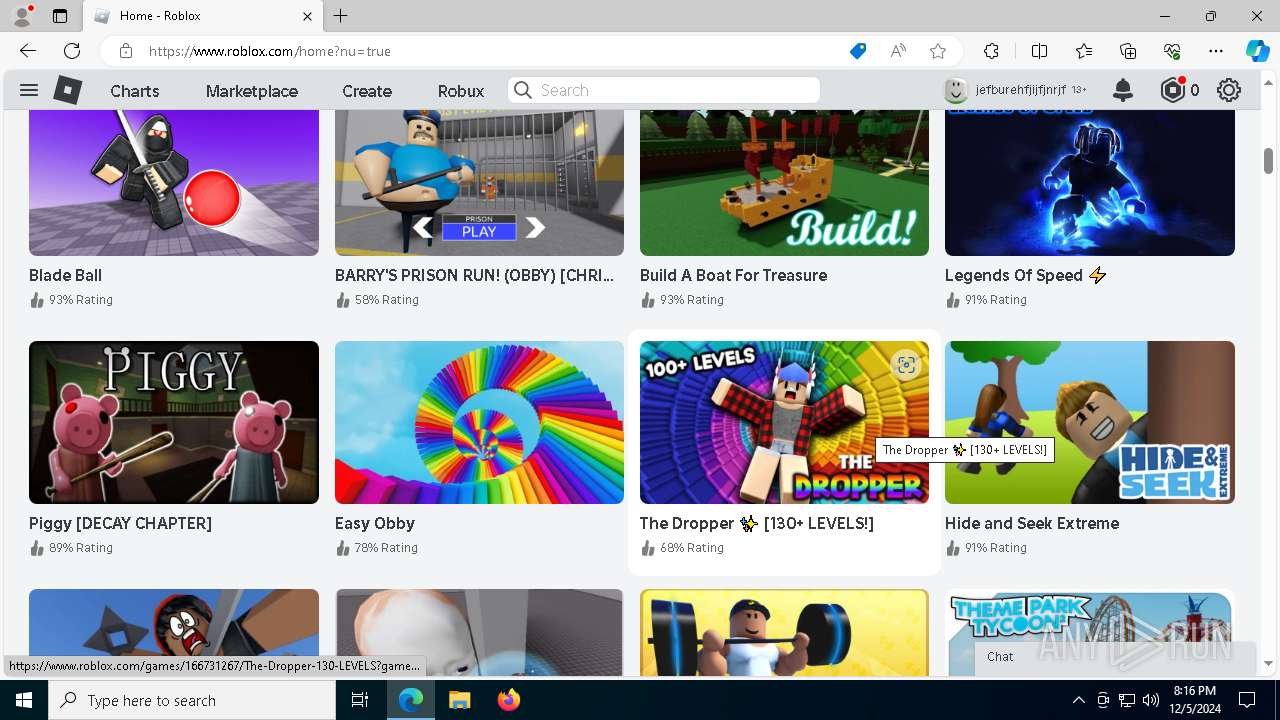Open the favorites list
This screenshot has width=1280, height=720.
pos(1084,51)
